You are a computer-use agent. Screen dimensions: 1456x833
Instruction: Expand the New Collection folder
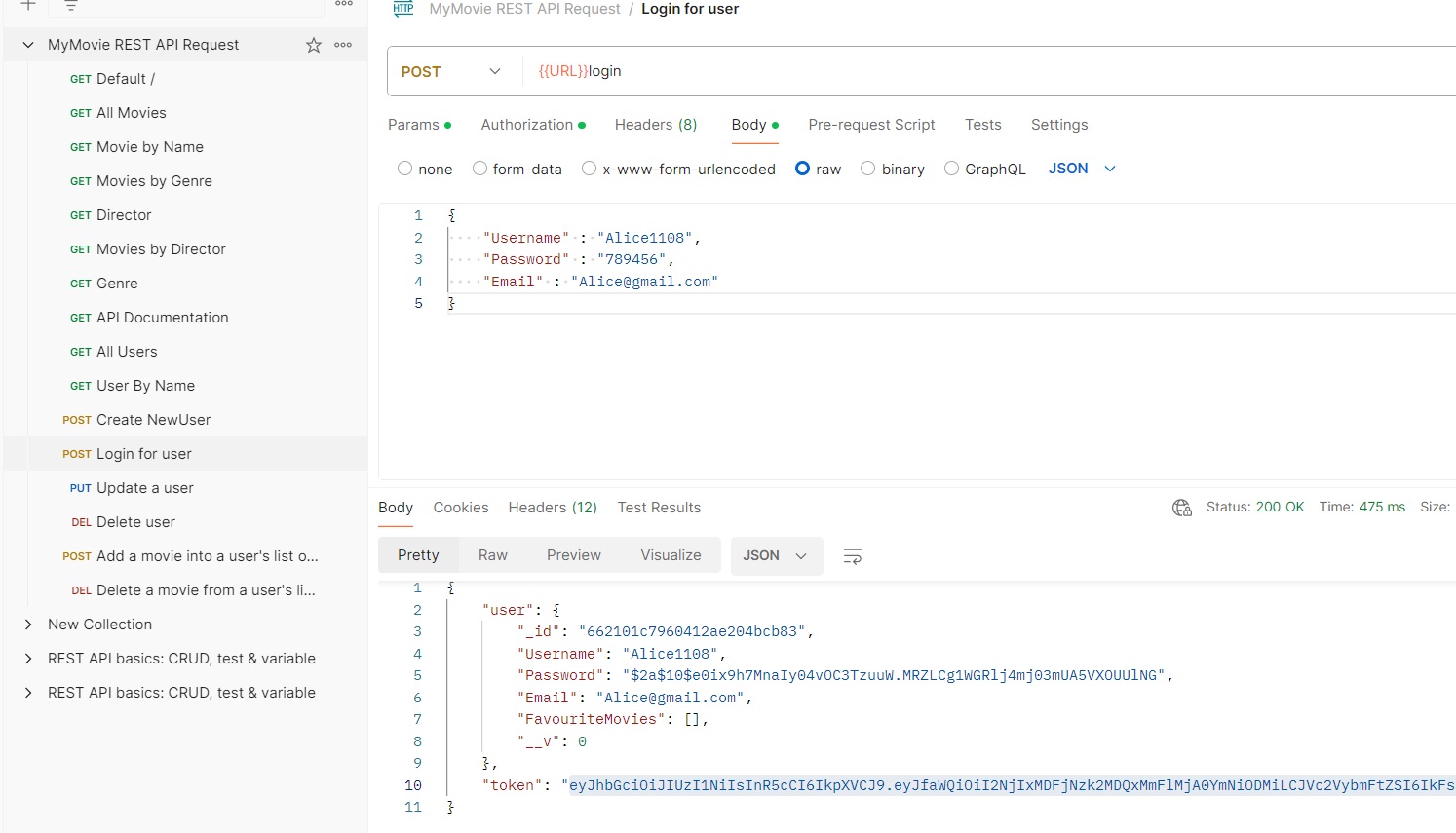(x=28, y=625)
